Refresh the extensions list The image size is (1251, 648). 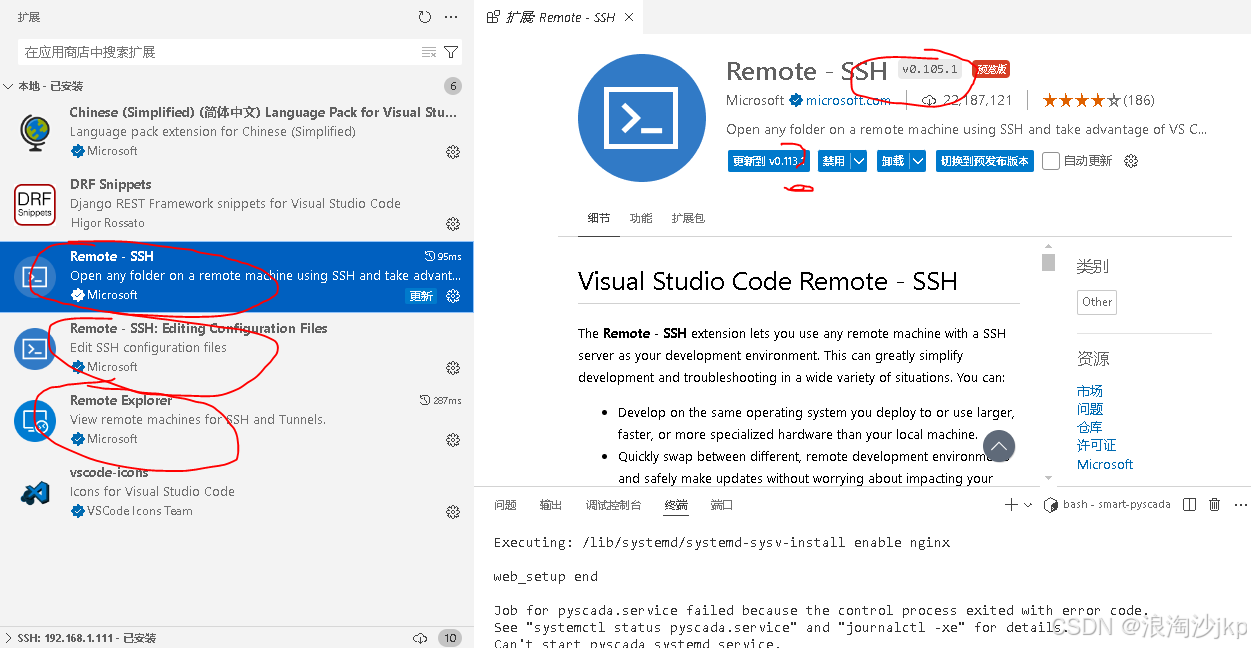pos(425,17)
